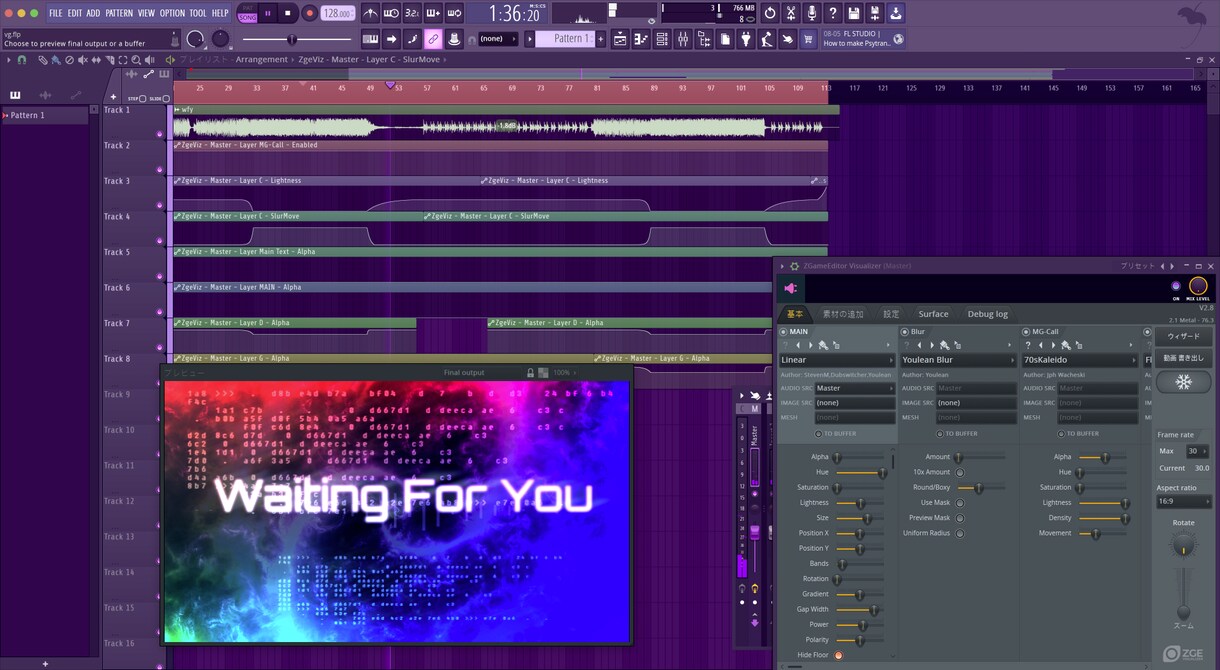Adjust the MG-Call Density slider
This screenshot has height=670, width=1220.
[1103, 518]
